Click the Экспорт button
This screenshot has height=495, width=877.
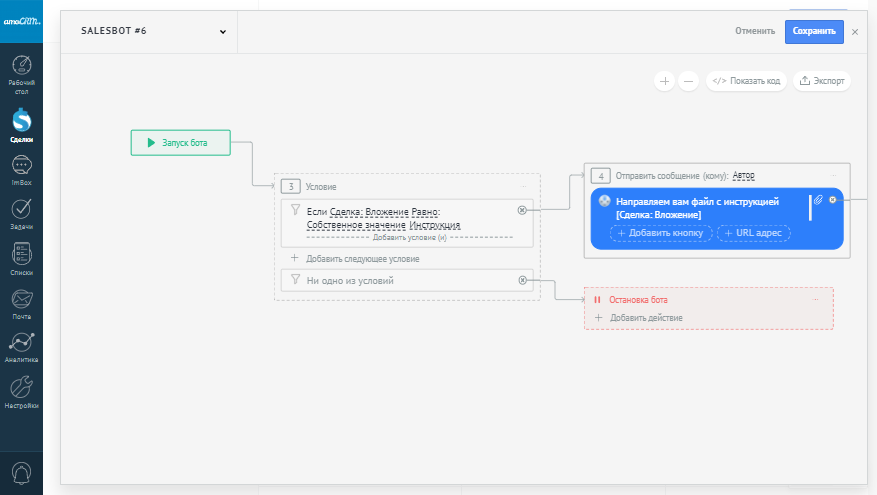point(821,81)
